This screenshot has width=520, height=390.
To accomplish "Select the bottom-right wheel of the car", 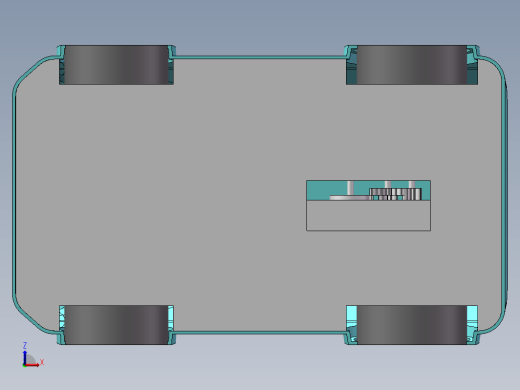I will 412,325.
